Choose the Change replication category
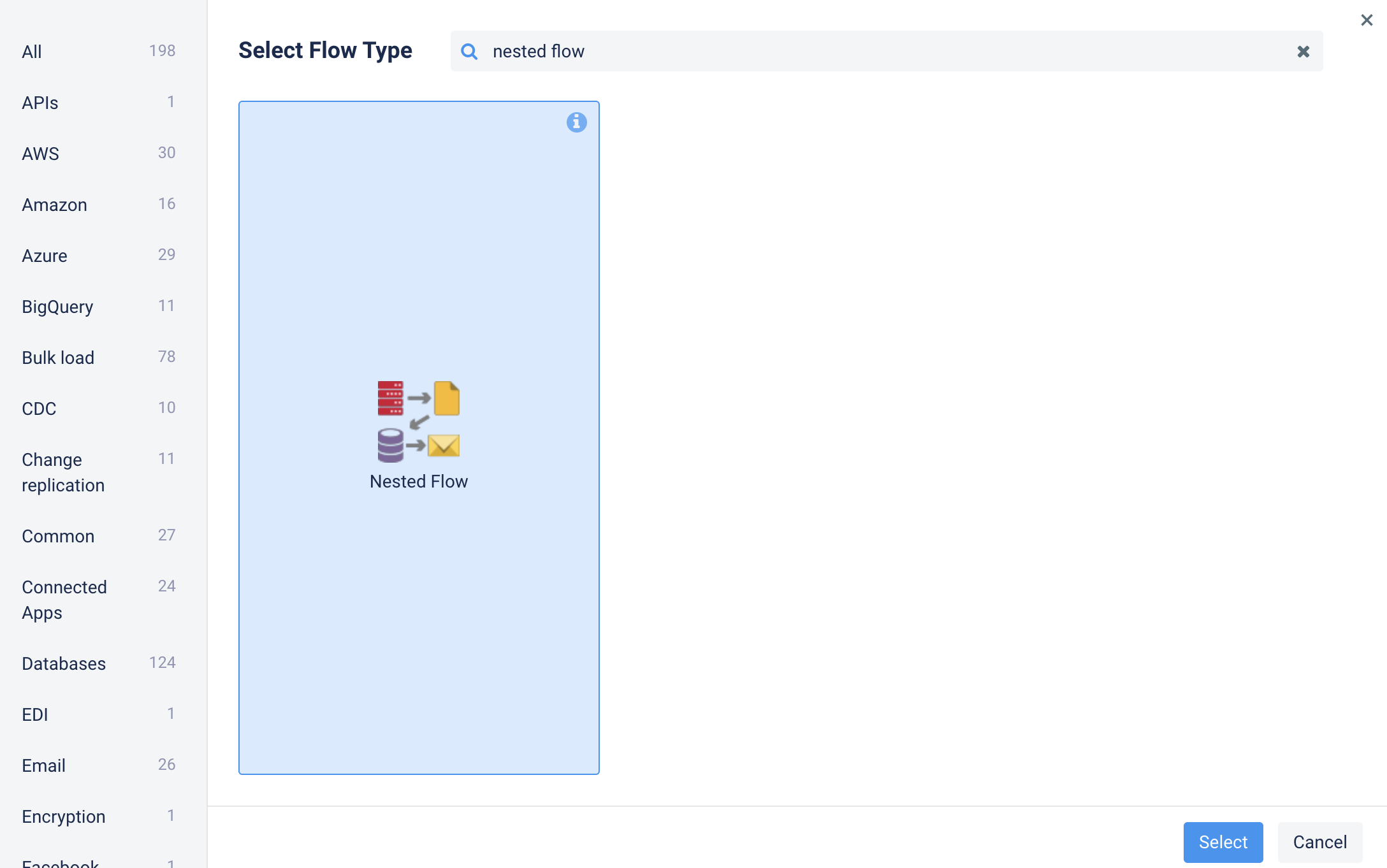Viewport: 1387px width, 868px height. [x=62, y=472]
